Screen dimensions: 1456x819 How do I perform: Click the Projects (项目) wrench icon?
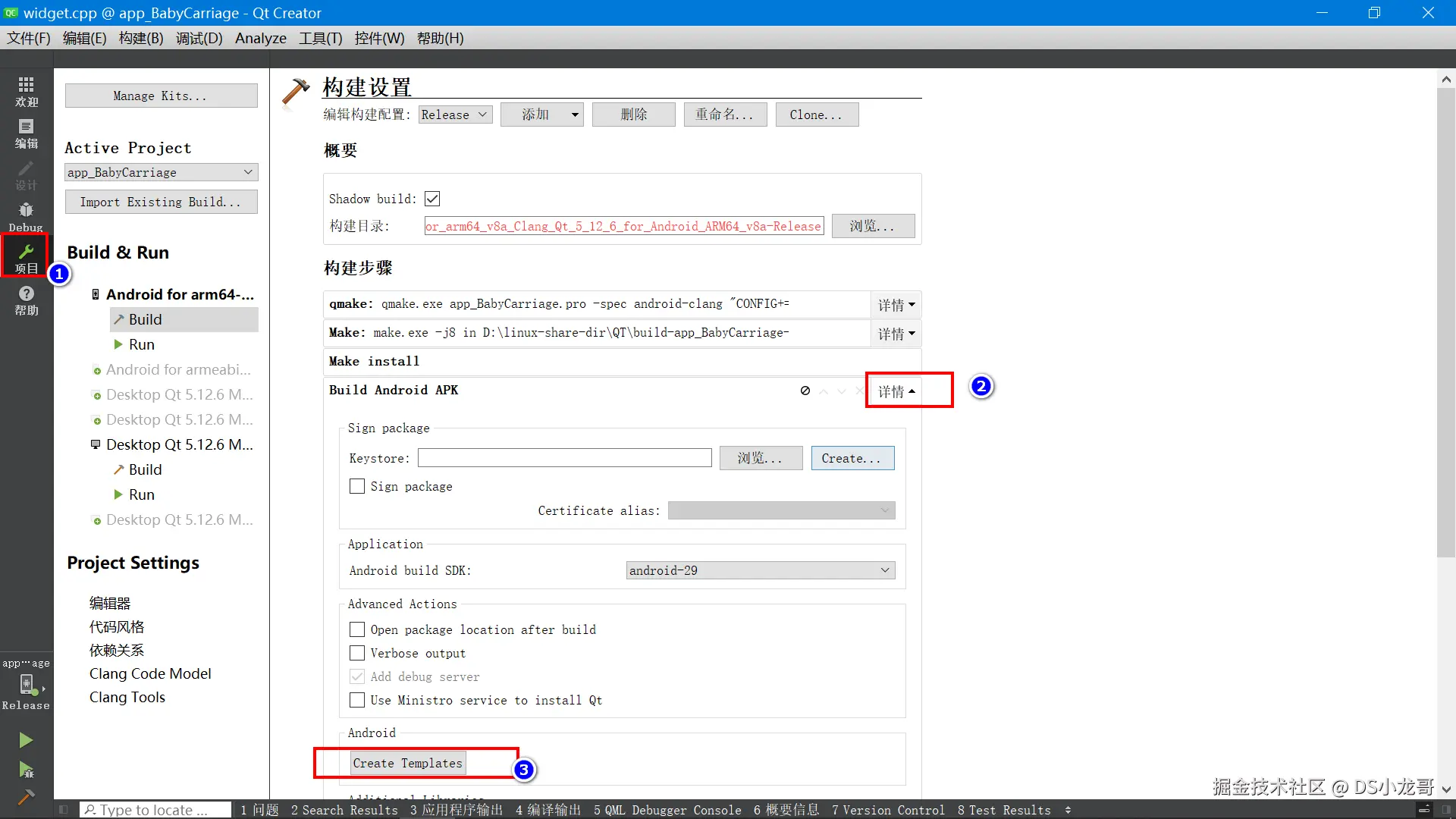pos(26,257)
